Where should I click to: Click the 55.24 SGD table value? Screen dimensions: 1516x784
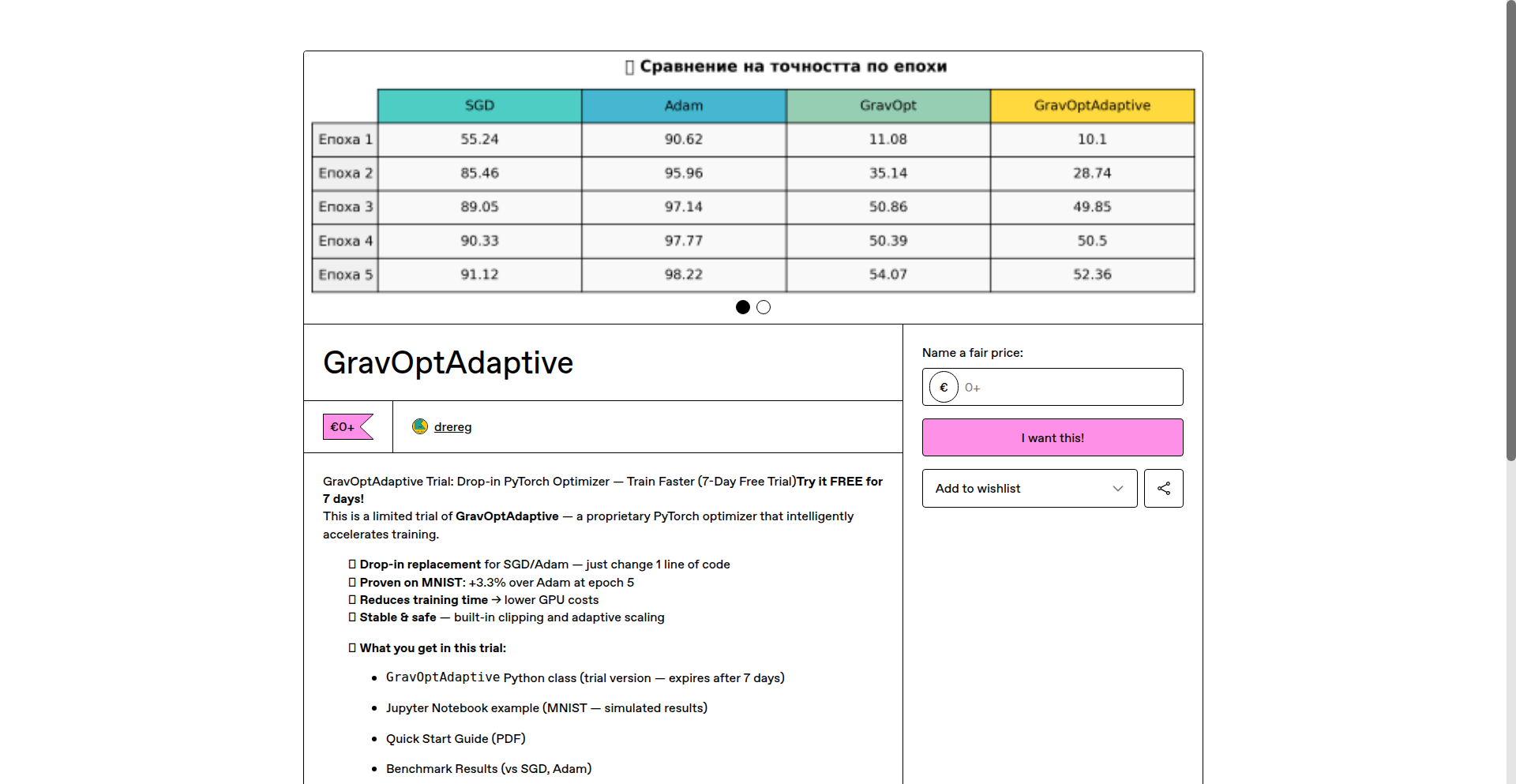pos(479,139)
